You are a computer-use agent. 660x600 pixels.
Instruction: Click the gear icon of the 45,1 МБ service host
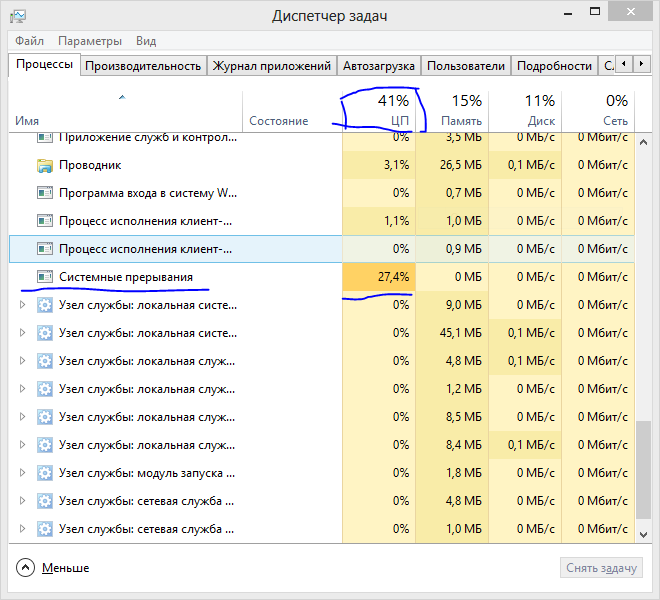(45, 333)
